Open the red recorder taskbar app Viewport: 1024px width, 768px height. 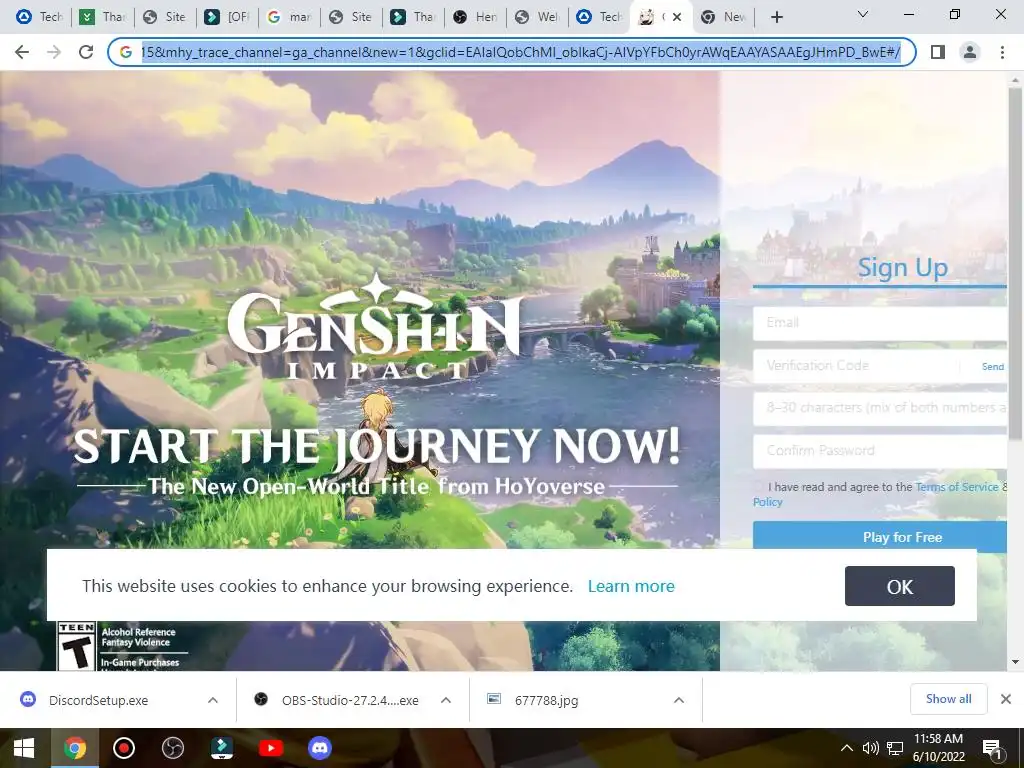click(x=124, y=748)
